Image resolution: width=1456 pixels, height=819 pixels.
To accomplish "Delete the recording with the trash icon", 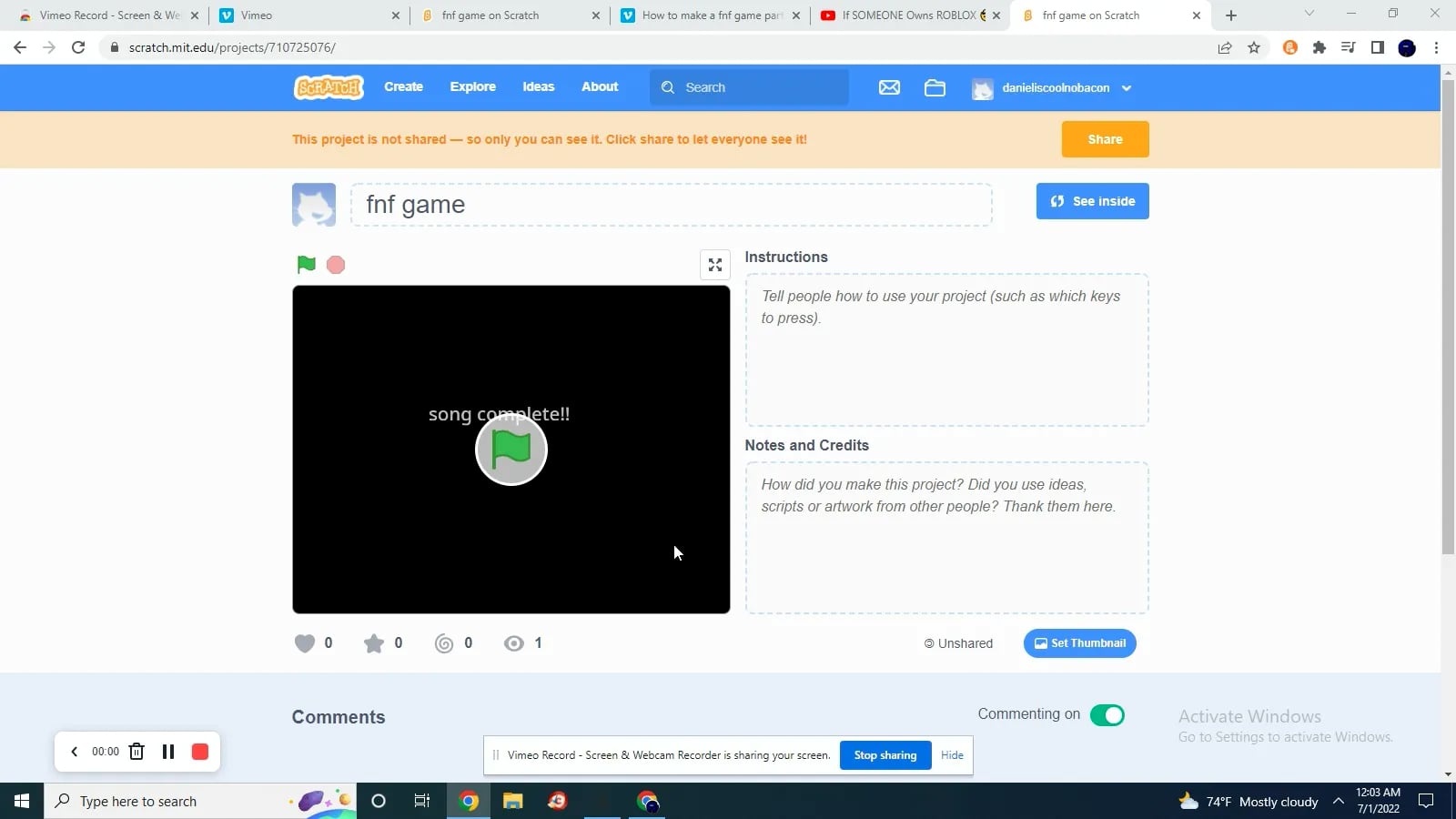I will coord(136,752).
